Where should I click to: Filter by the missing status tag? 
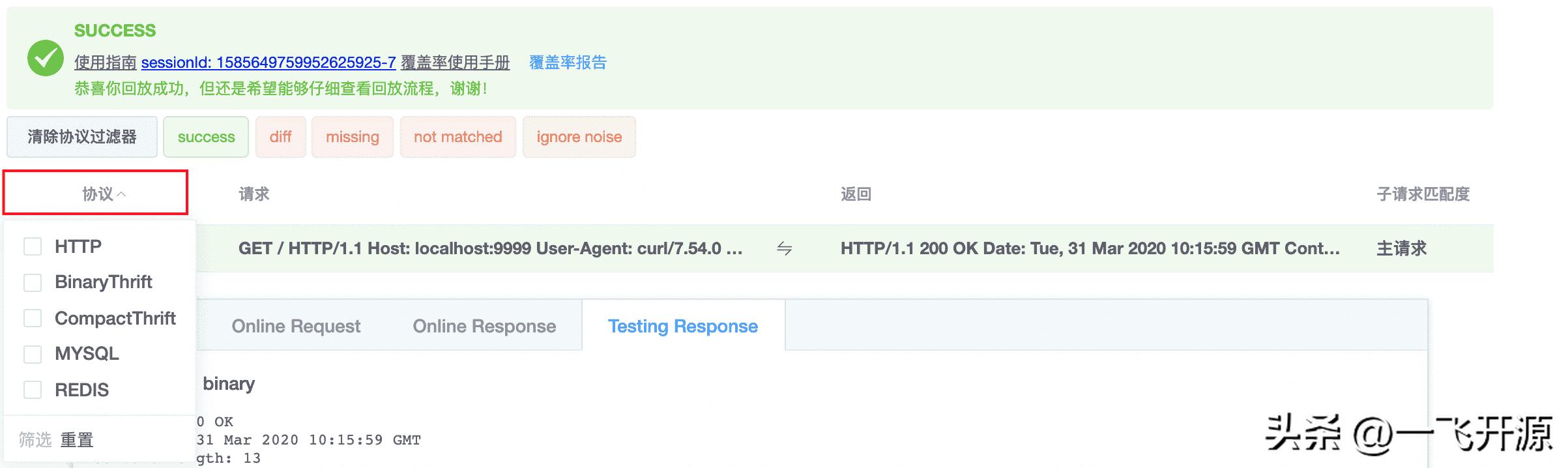click(x=353, y=137)
